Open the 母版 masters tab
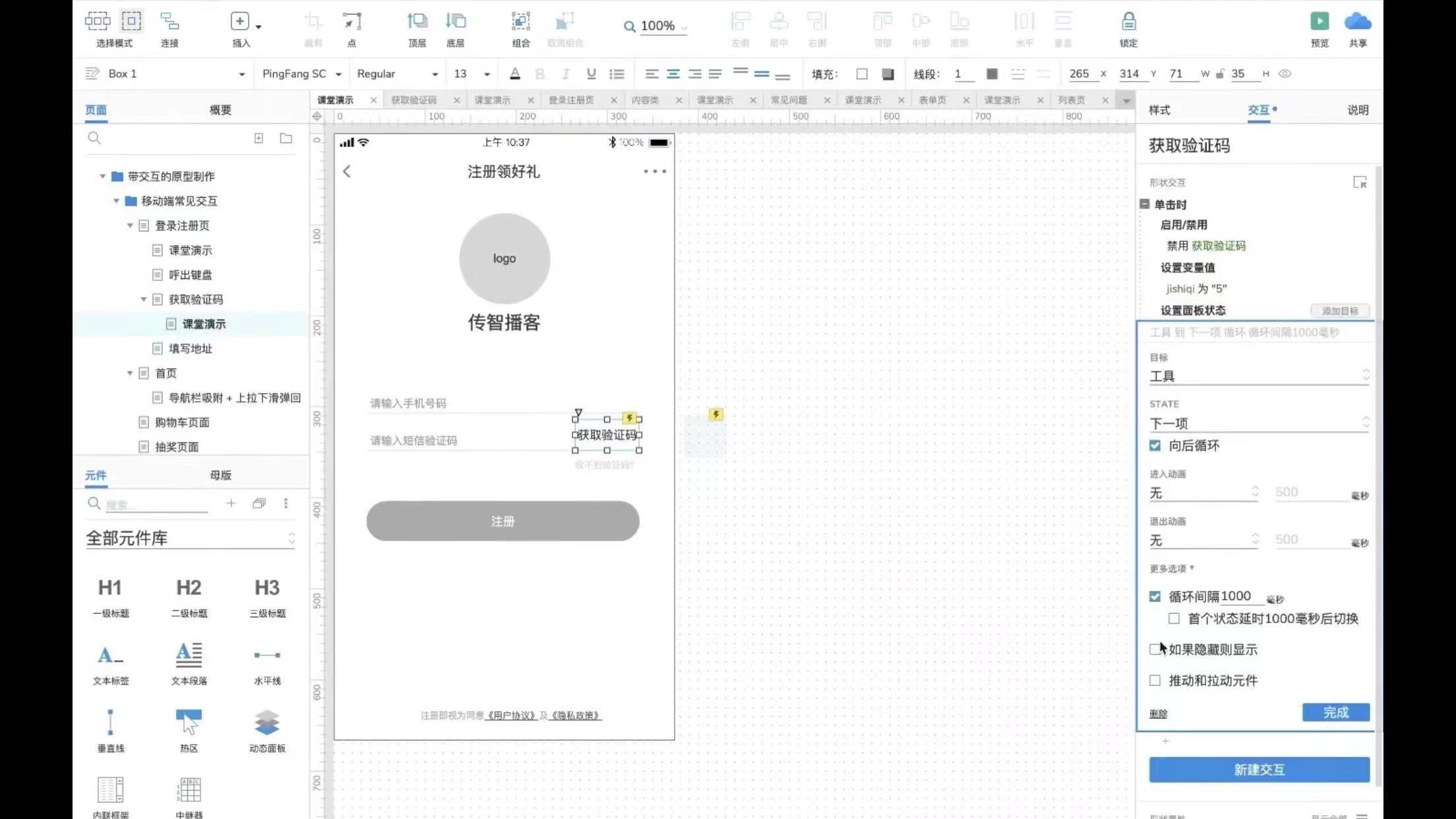Screen dimensions: 1456x819 point(220,475)
